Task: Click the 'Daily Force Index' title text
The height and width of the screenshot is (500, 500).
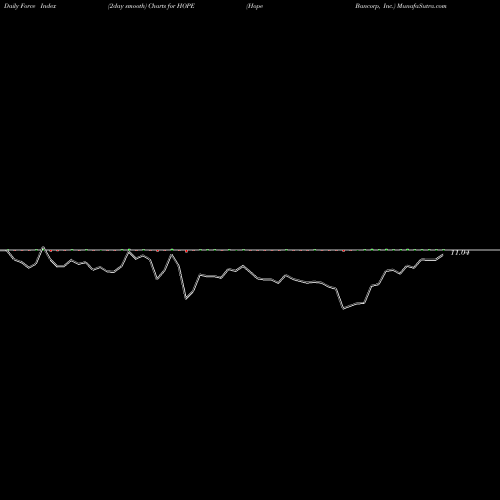Action: 30,6
